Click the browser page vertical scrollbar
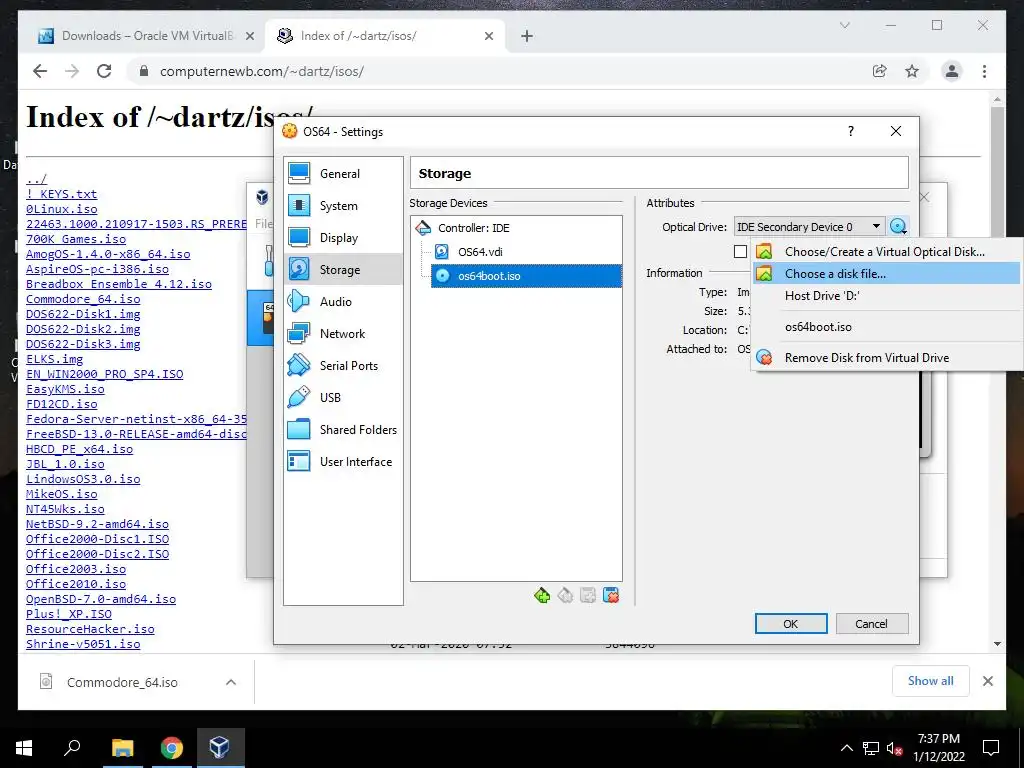1024x768 pixels. tap(997, 372)
